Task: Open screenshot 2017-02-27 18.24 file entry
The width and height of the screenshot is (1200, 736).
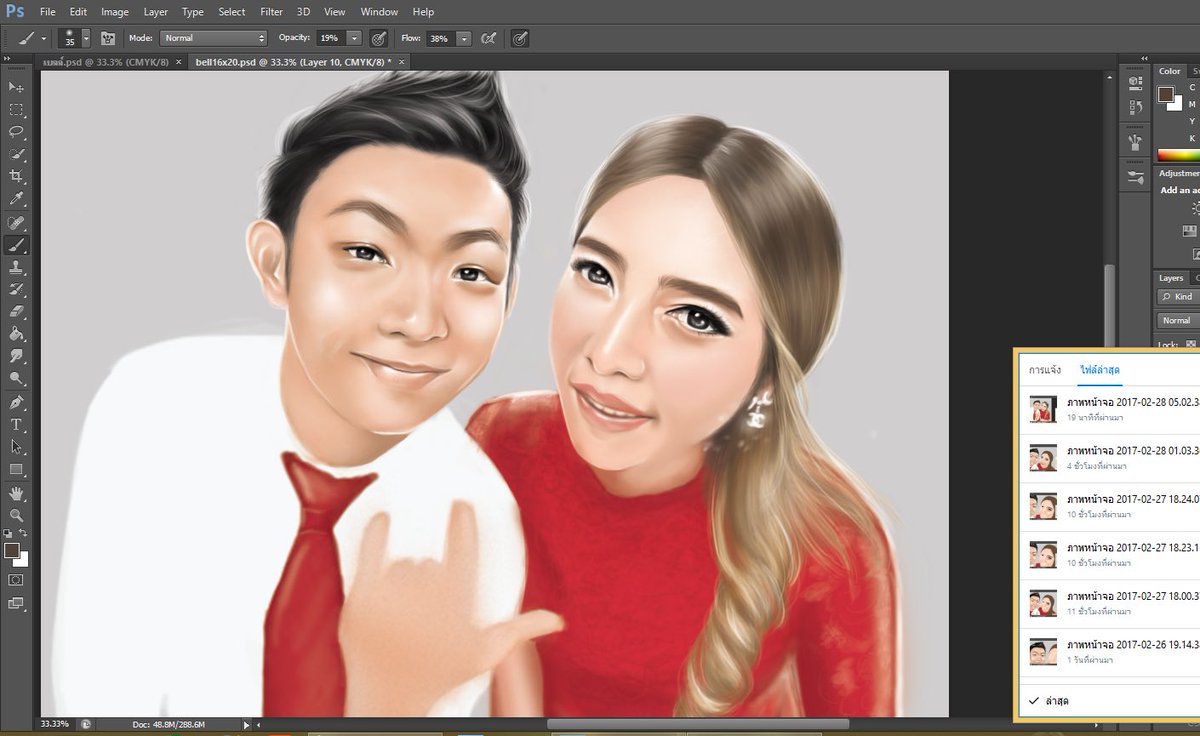Action: pyautogui.click(x=1111, y=506)
